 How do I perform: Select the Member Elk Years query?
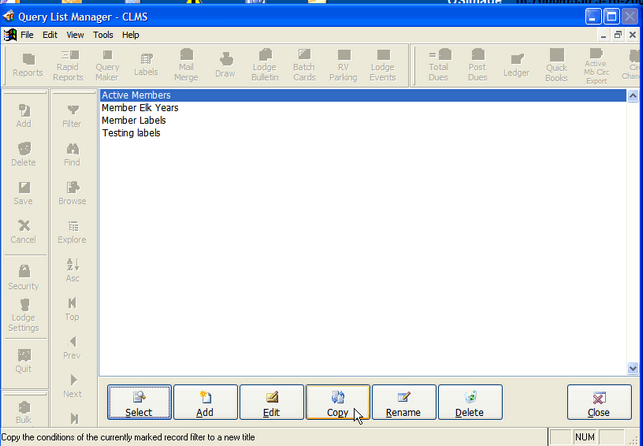click(x=140, y=108)
